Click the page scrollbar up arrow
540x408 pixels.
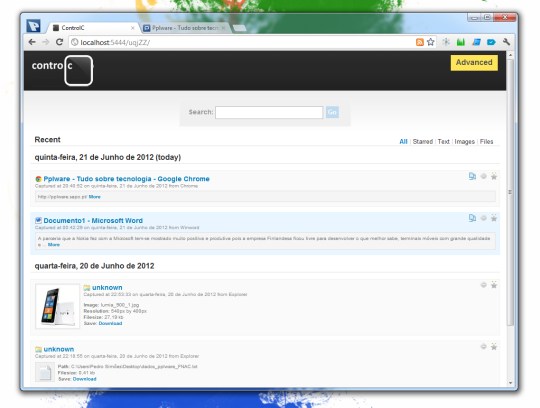point(510,55)
